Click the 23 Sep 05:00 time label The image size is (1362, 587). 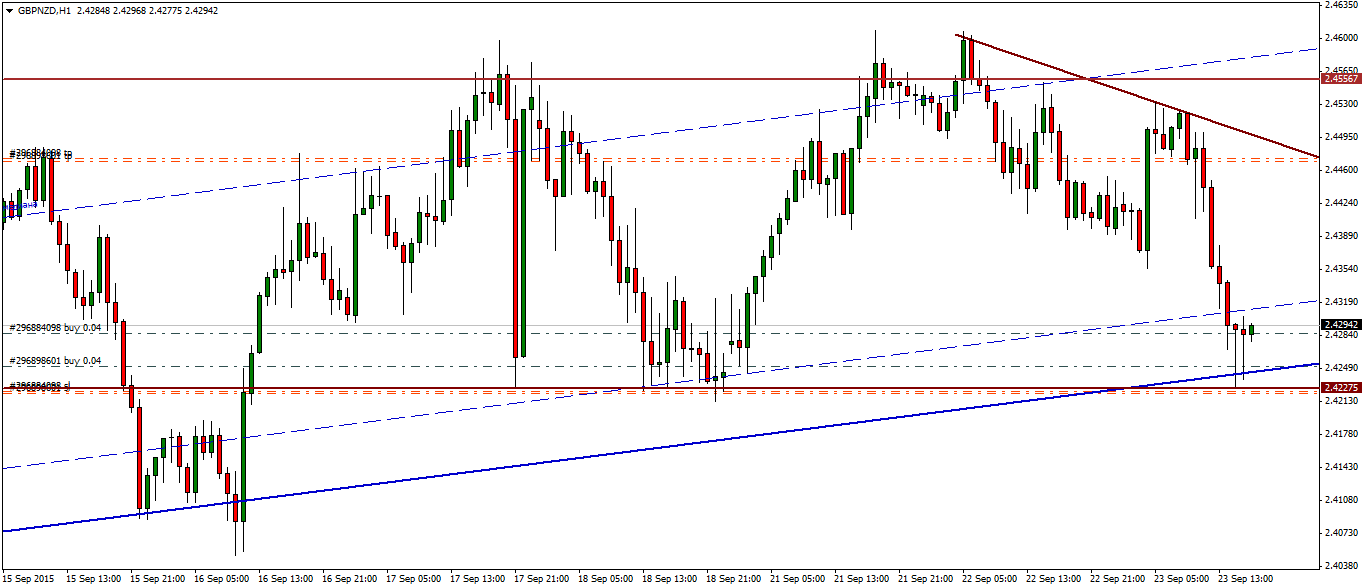click(x=1182, y=579)
